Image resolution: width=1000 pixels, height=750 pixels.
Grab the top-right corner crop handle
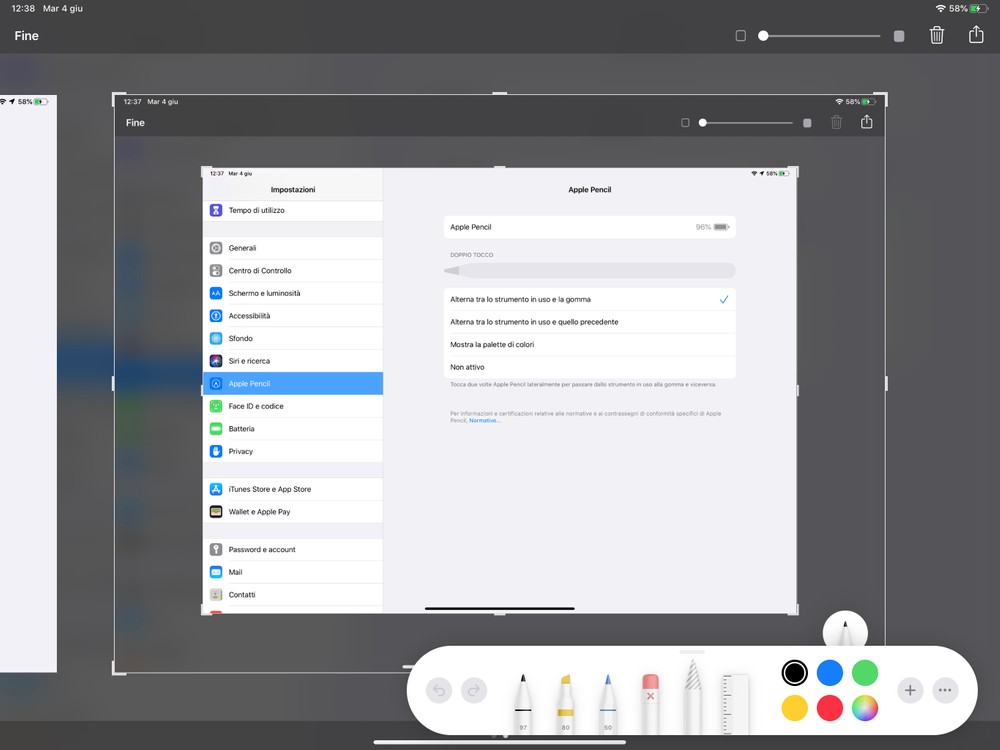point(881,98)
